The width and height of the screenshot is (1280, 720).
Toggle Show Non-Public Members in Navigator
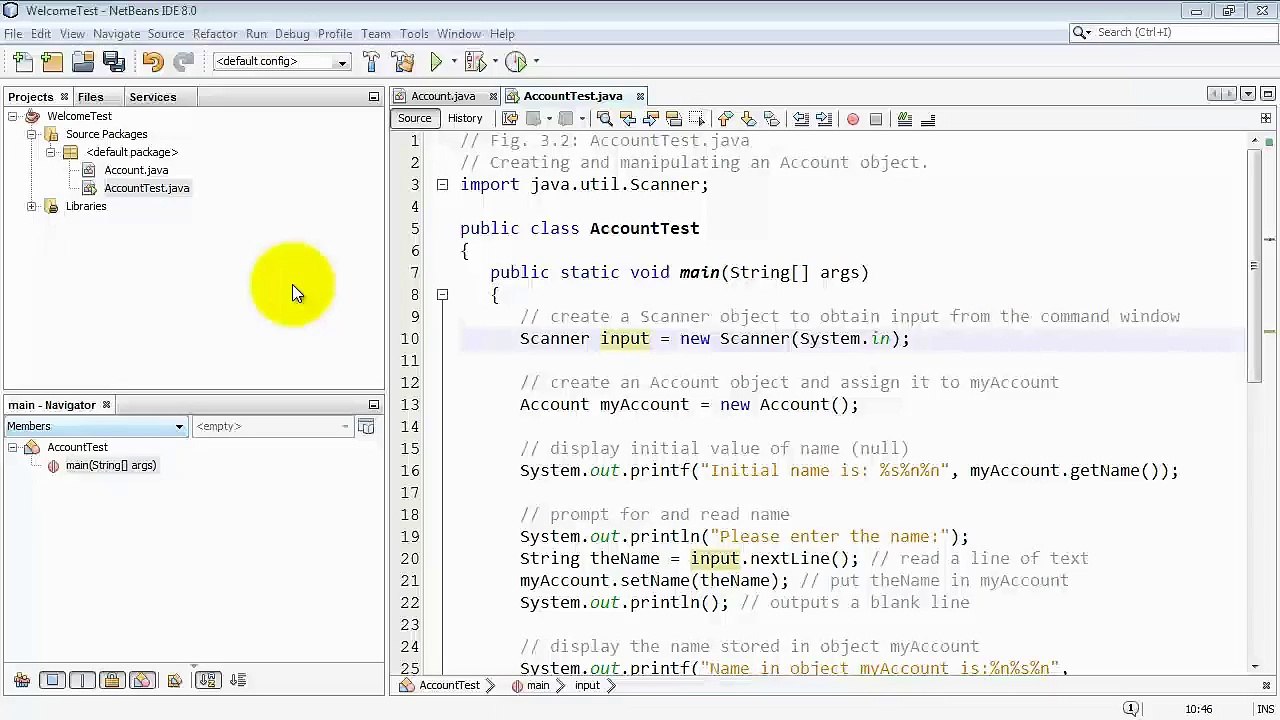(x=112, y=680)
